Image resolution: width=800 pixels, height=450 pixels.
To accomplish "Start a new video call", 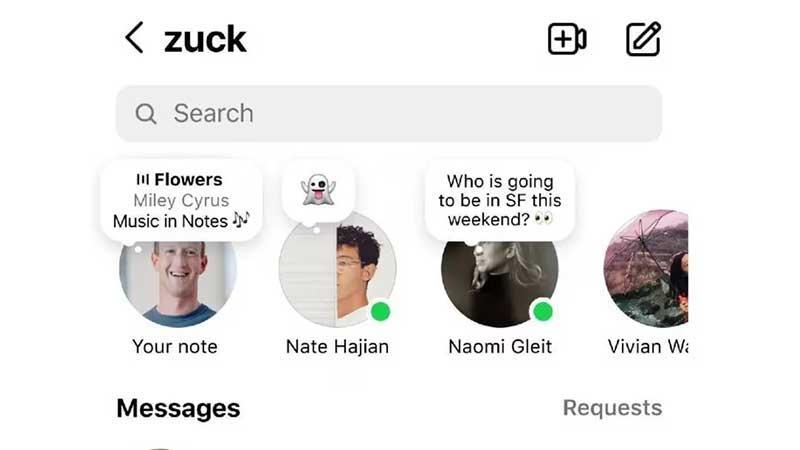I will coord(567,39).
